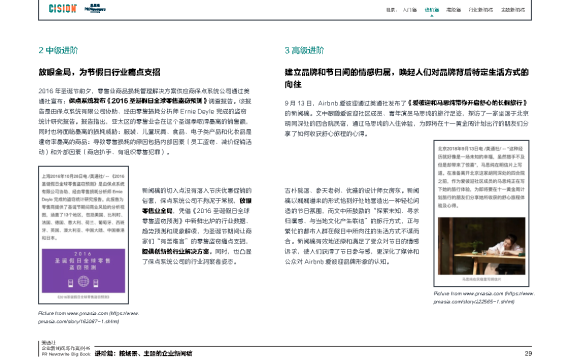This screenshot has width=570, height=360.
Task: Click the page number 29
Action: click(528, 353)
